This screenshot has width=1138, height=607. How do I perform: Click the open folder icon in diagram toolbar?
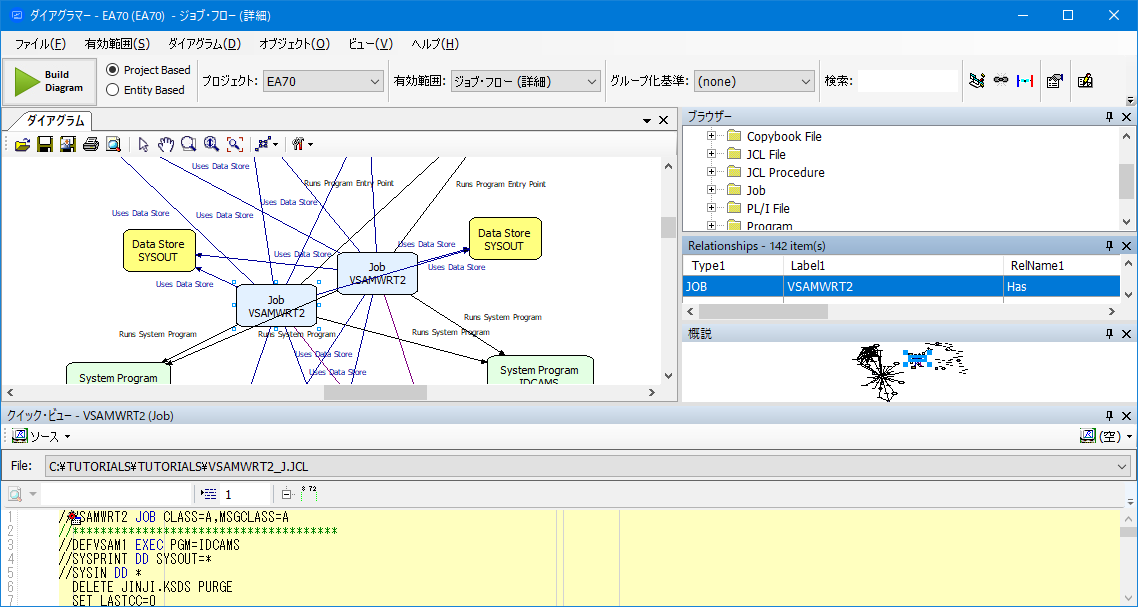[22, 144]
